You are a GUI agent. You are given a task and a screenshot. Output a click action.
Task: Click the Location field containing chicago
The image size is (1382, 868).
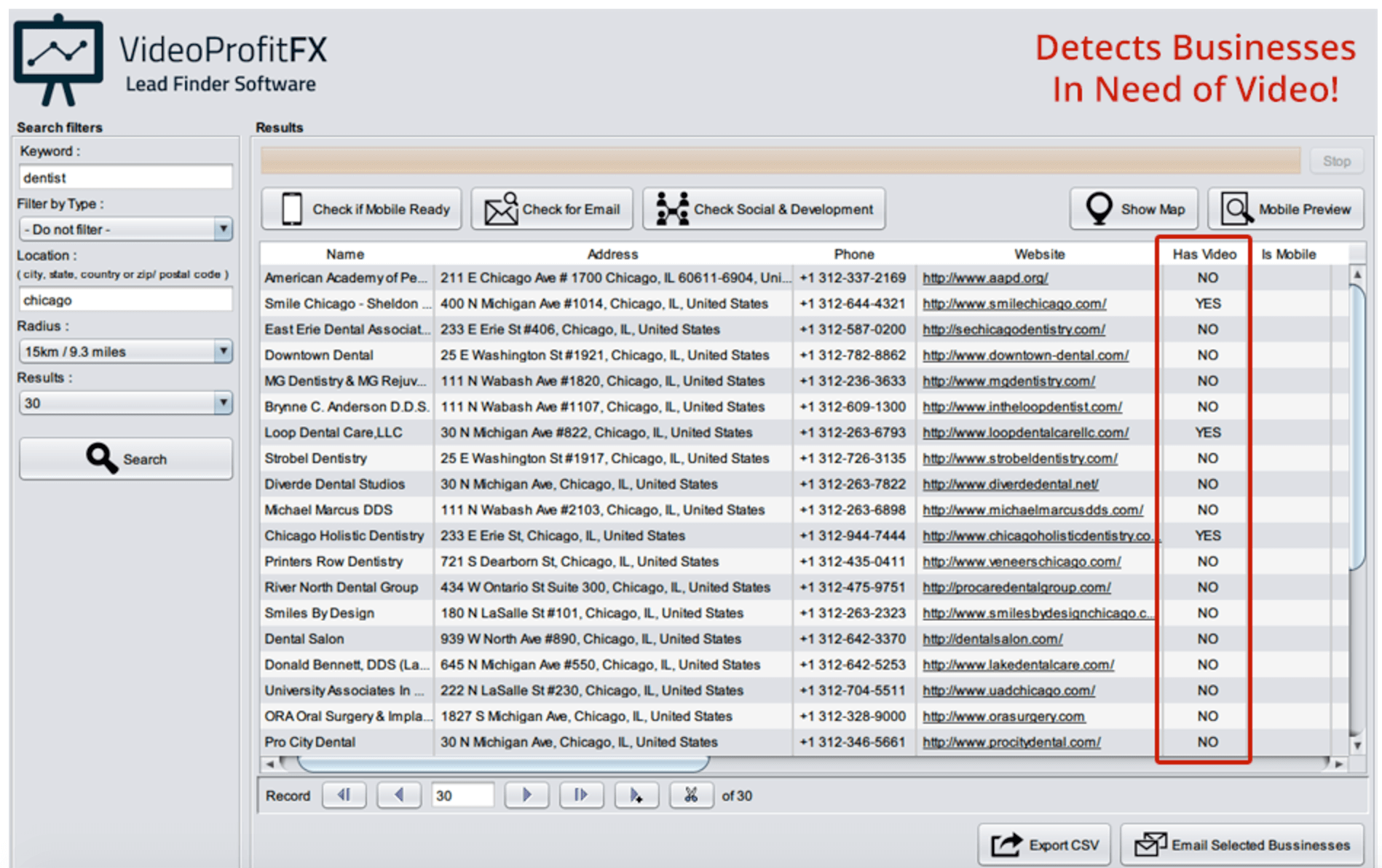click(x=126, y=300)
